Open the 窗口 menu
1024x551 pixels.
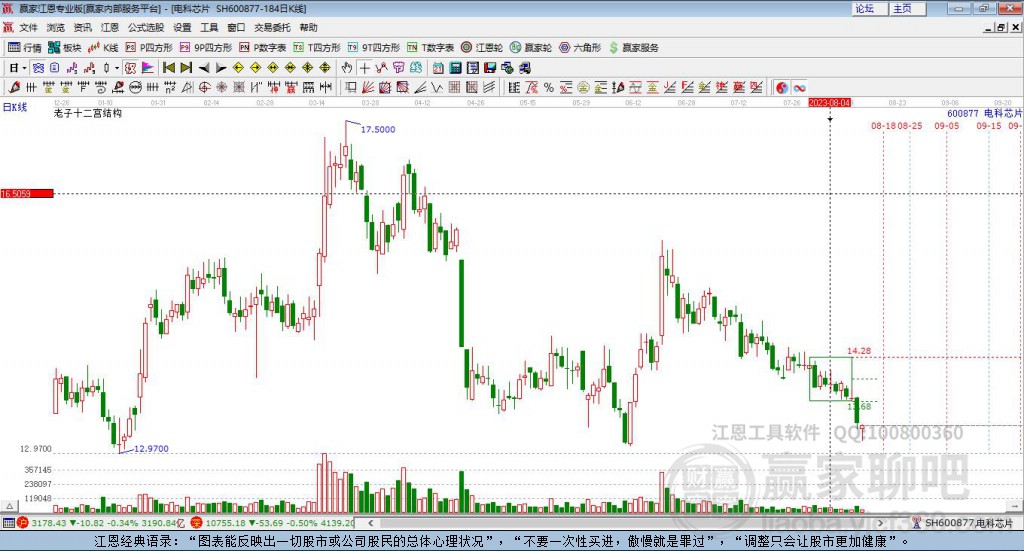point(236,27)
